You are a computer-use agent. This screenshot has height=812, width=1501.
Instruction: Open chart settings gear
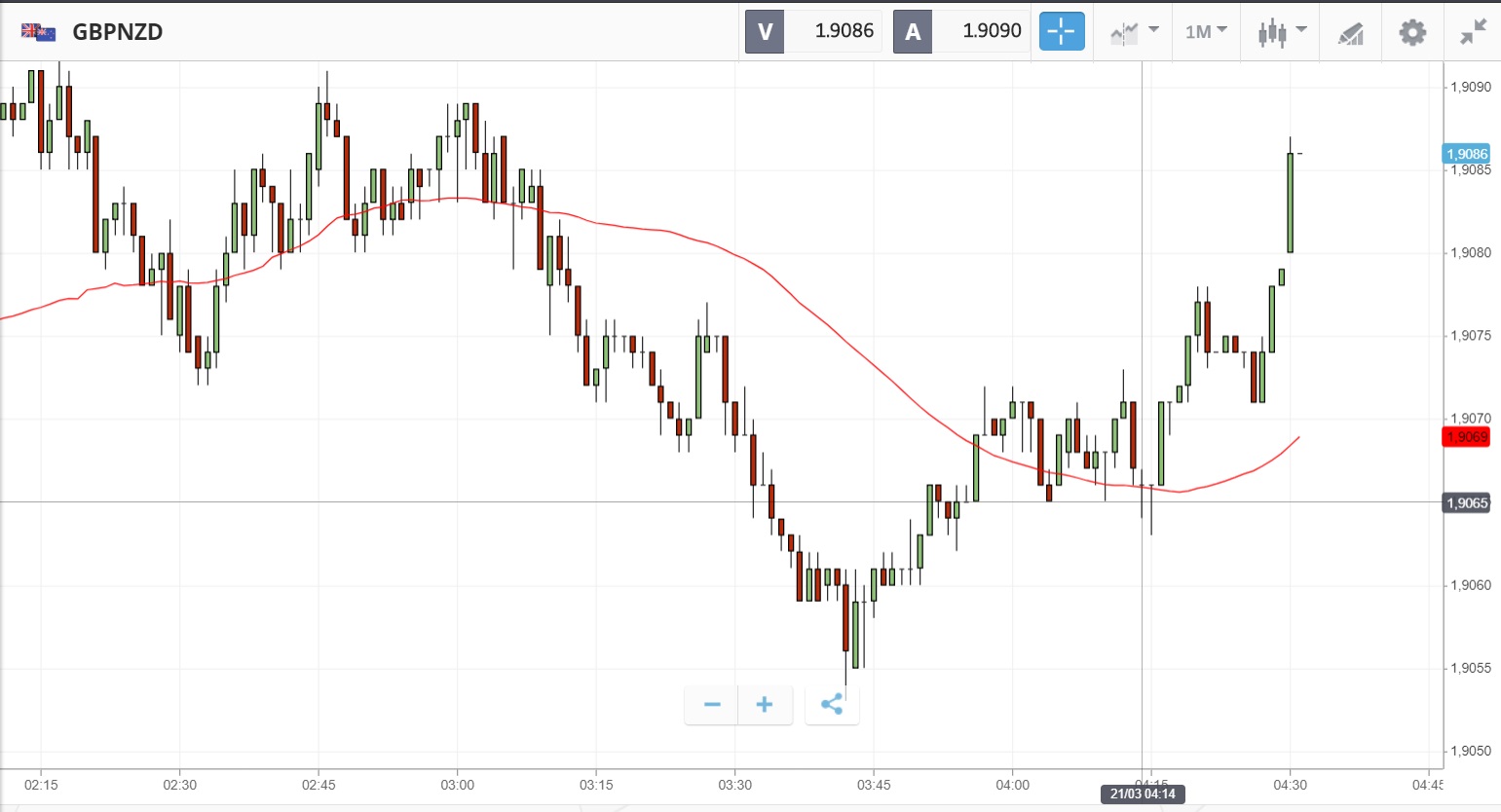pyautogui.click(x=1412, y=32)
